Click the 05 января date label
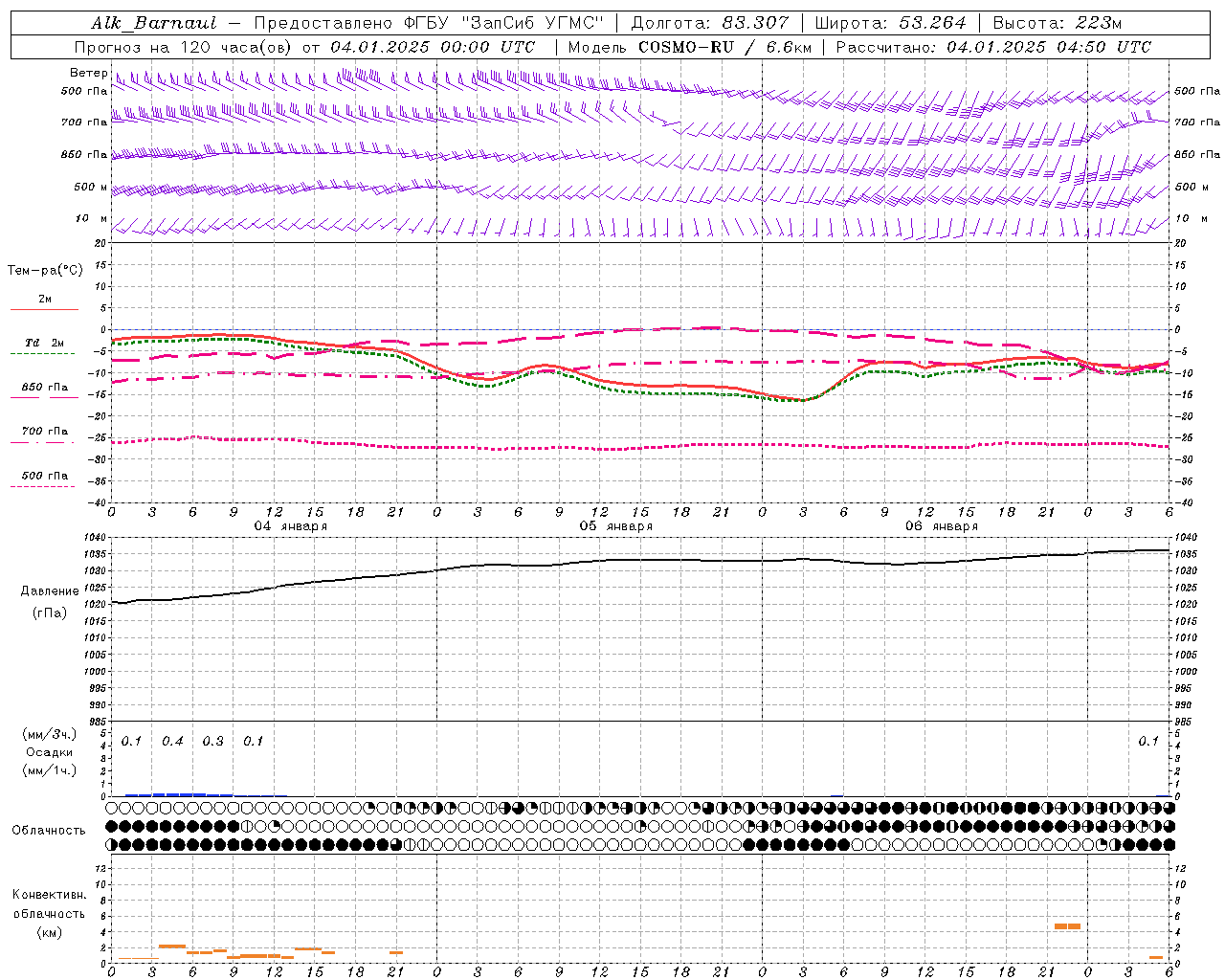This screenshot has height=980, width=1225. 615,526
